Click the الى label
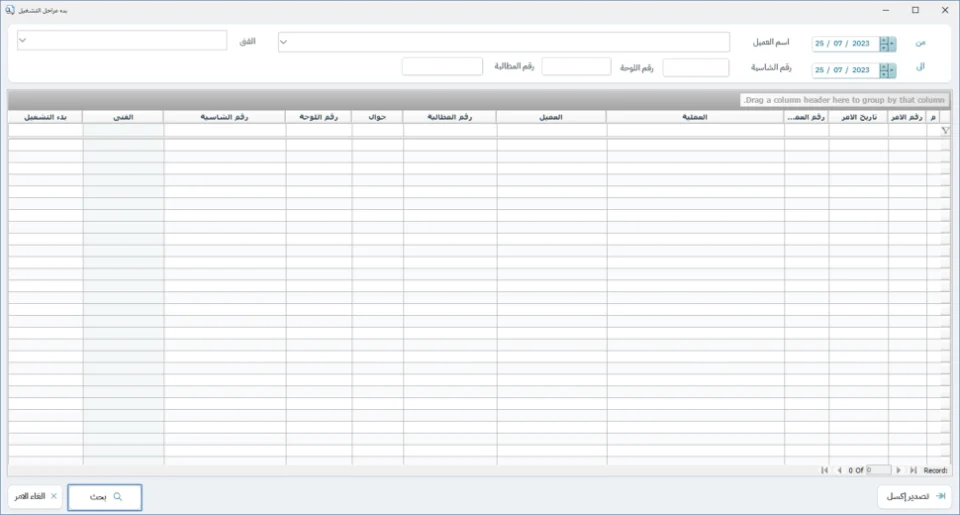 [x=920, y=67]
